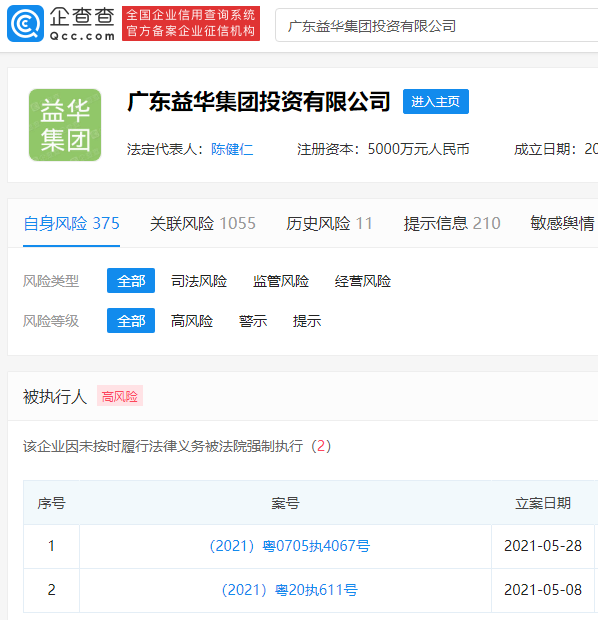Click the Qcc.com magnifier logo icon

pos(25,24)
